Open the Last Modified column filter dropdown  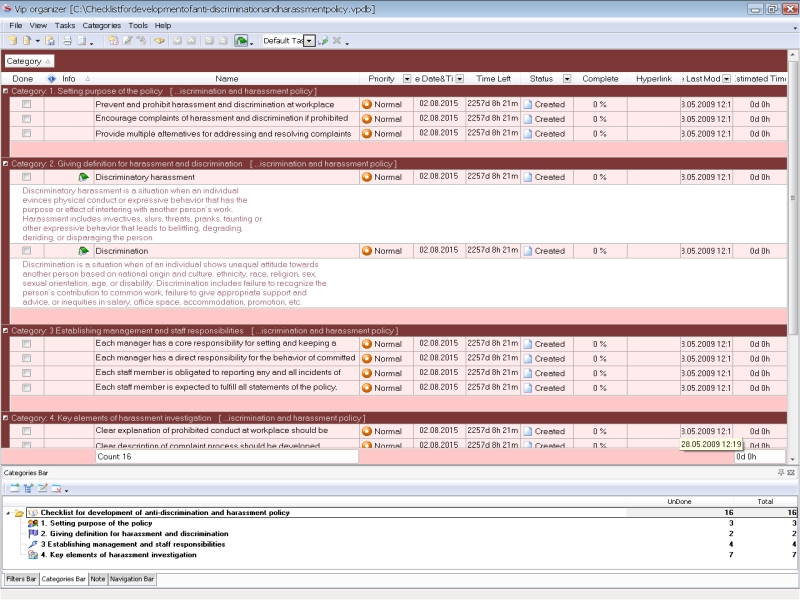tap(726, 79)
